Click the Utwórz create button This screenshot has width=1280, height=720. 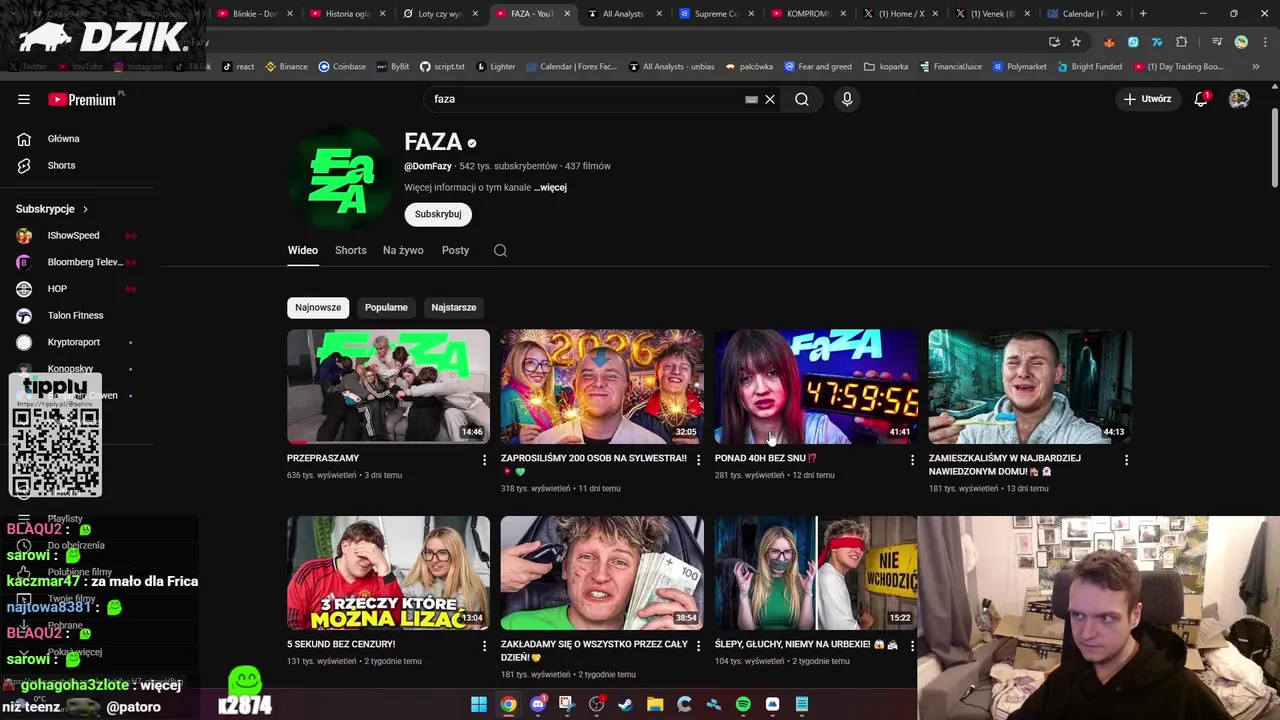click(x=1147, y=99)
